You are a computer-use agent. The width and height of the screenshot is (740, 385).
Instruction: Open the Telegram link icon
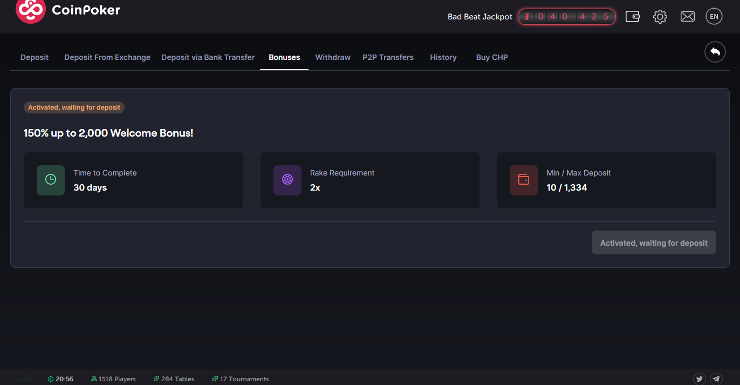[x=716, y=378]
